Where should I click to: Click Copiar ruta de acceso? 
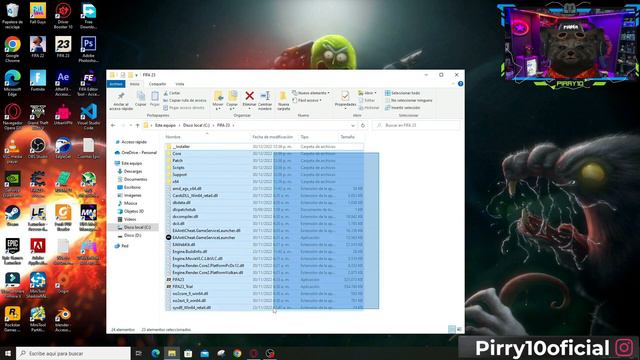click(x=184, y=100)
